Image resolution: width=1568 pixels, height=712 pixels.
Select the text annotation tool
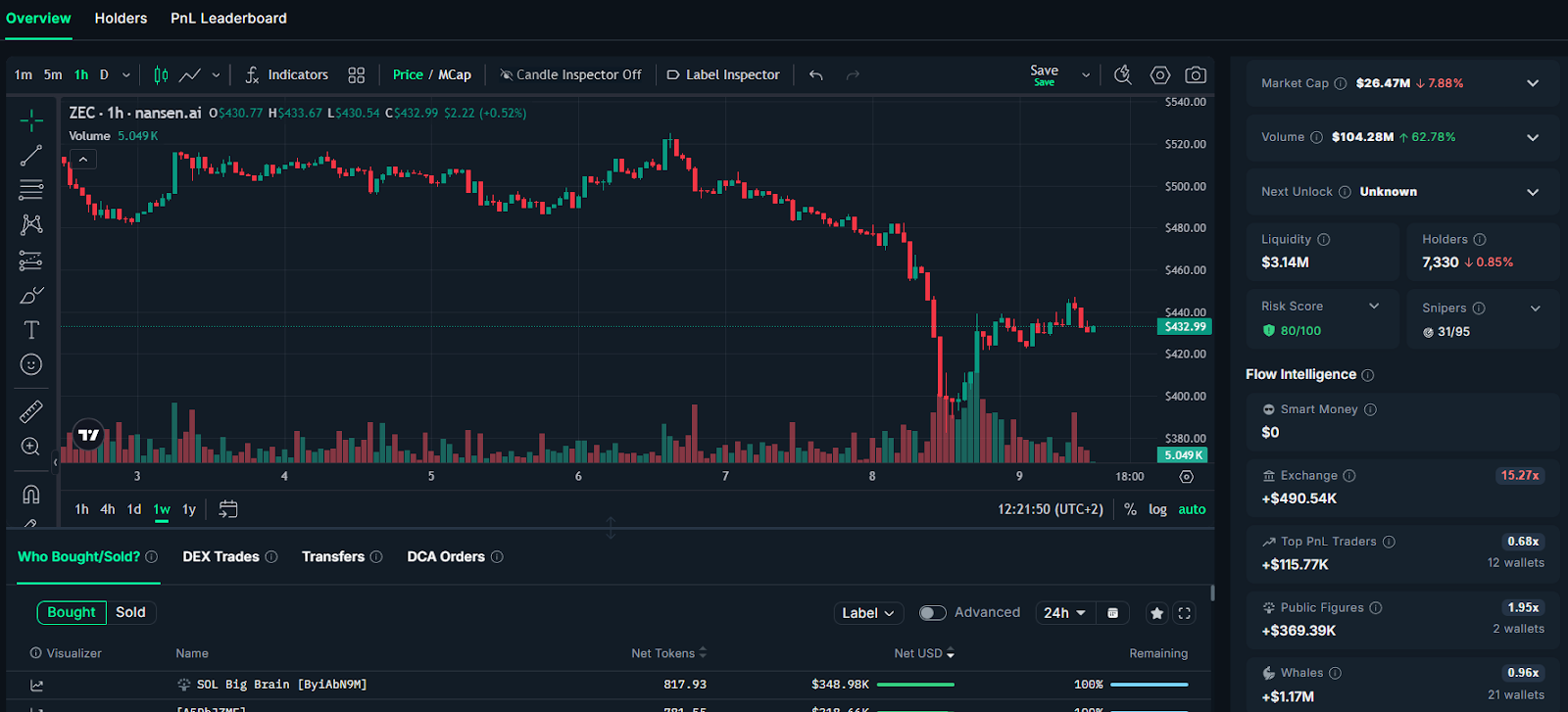click(31, 330)
